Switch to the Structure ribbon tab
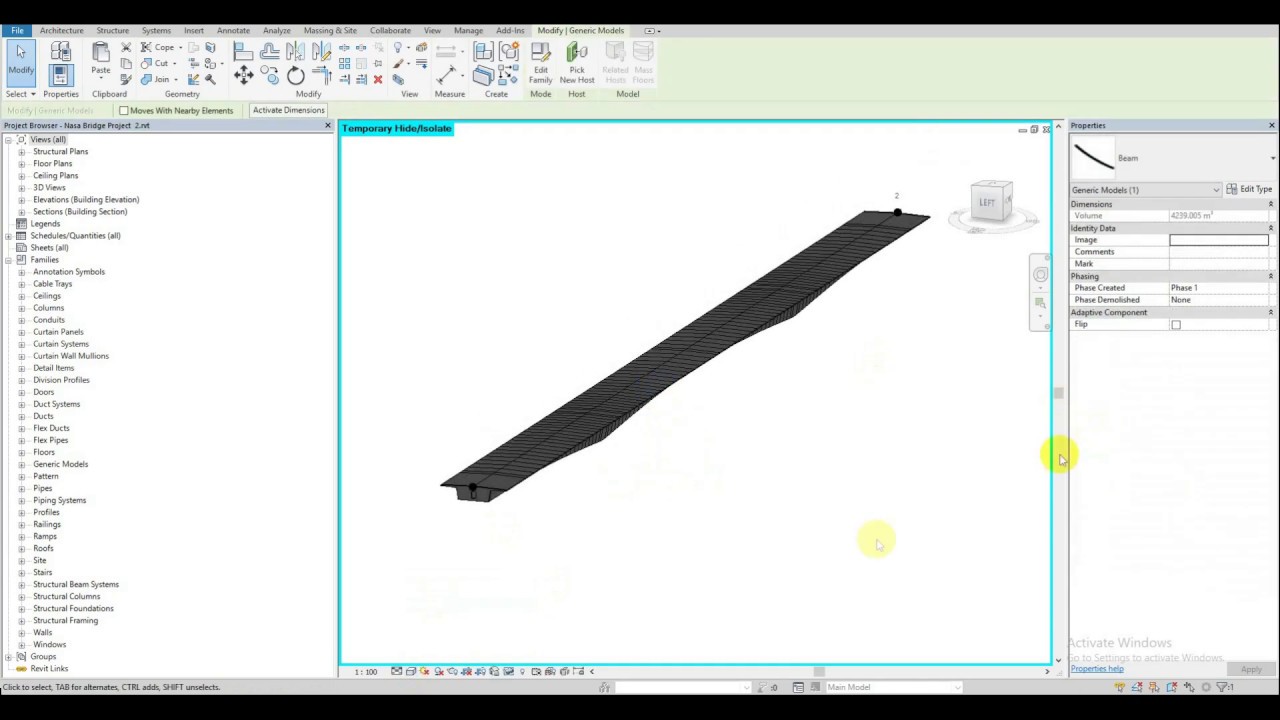This screenshot has width=1280, height=720. pyautogui.click(x=112, y=30)
